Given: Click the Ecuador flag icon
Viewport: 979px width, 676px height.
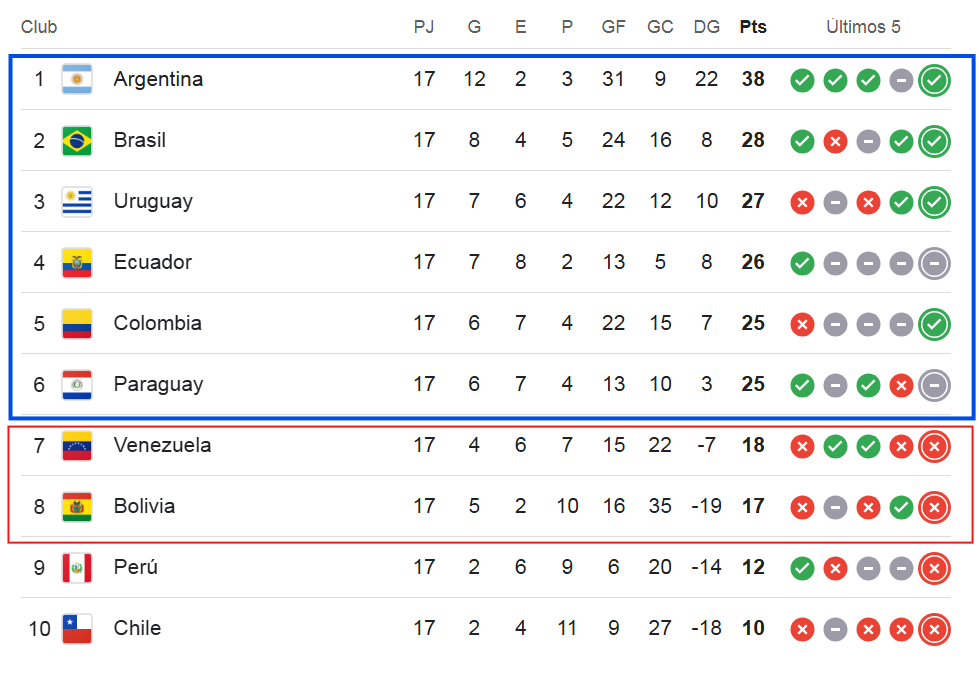Looking at the screenshot, I should (x=77, y=262).
